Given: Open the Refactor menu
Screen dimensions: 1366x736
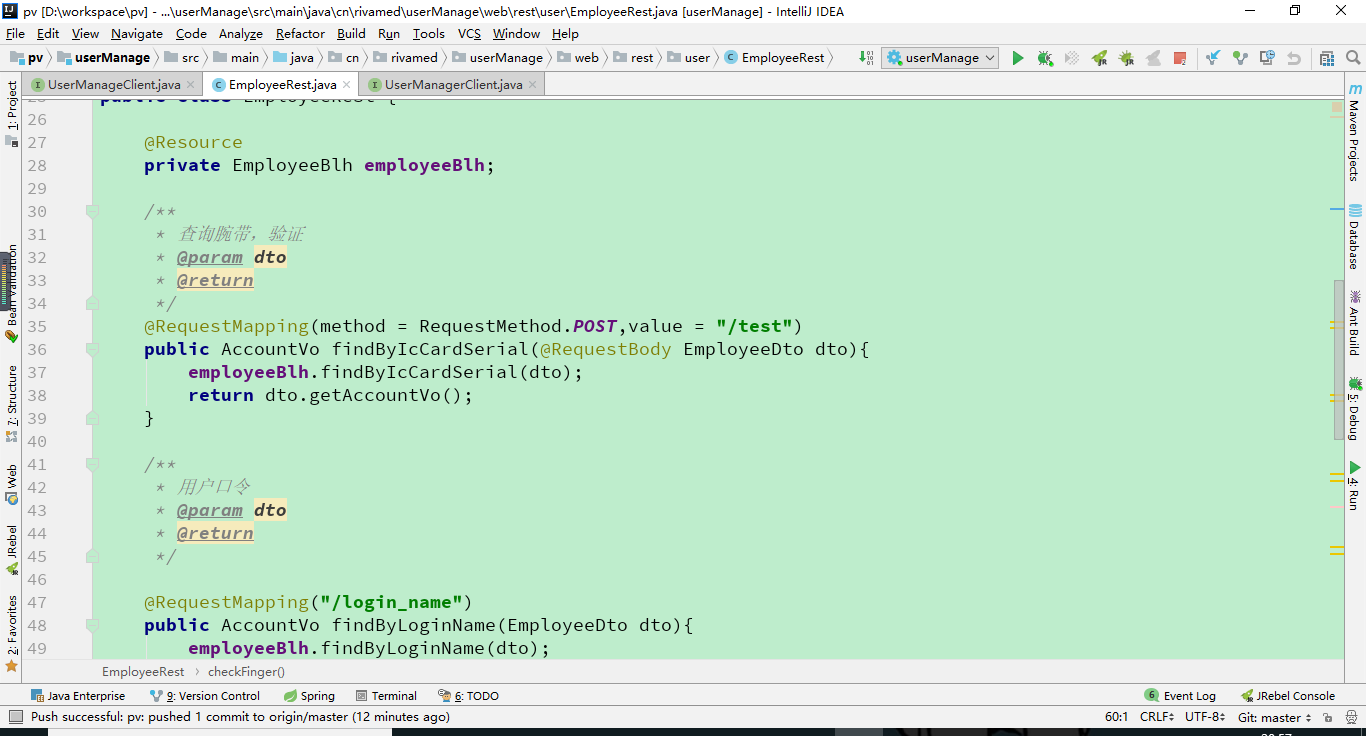Looking at the screenshot, I should [300, 34].
